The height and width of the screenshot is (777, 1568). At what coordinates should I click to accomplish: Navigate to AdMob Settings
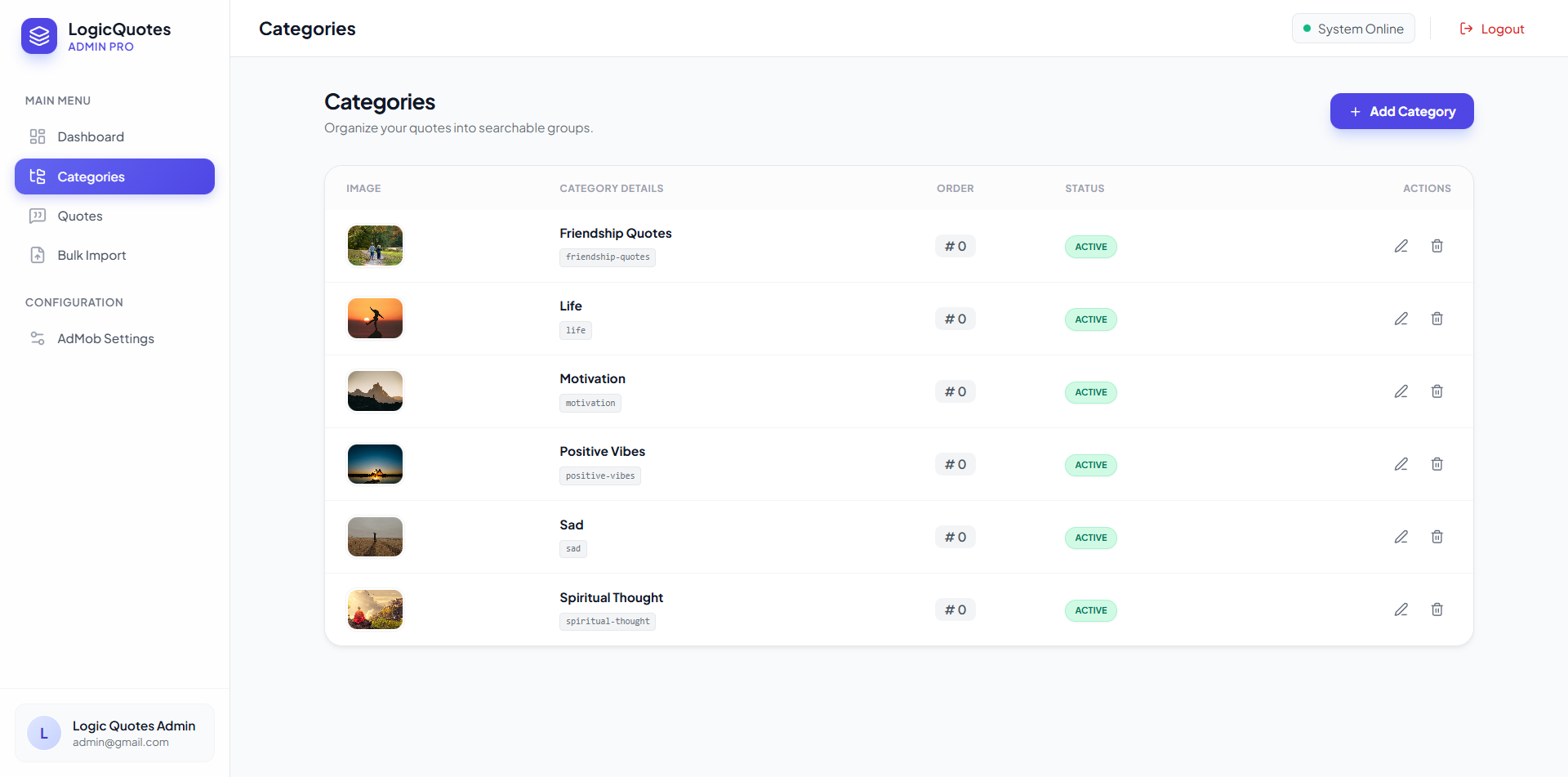[x=105, y=338]
